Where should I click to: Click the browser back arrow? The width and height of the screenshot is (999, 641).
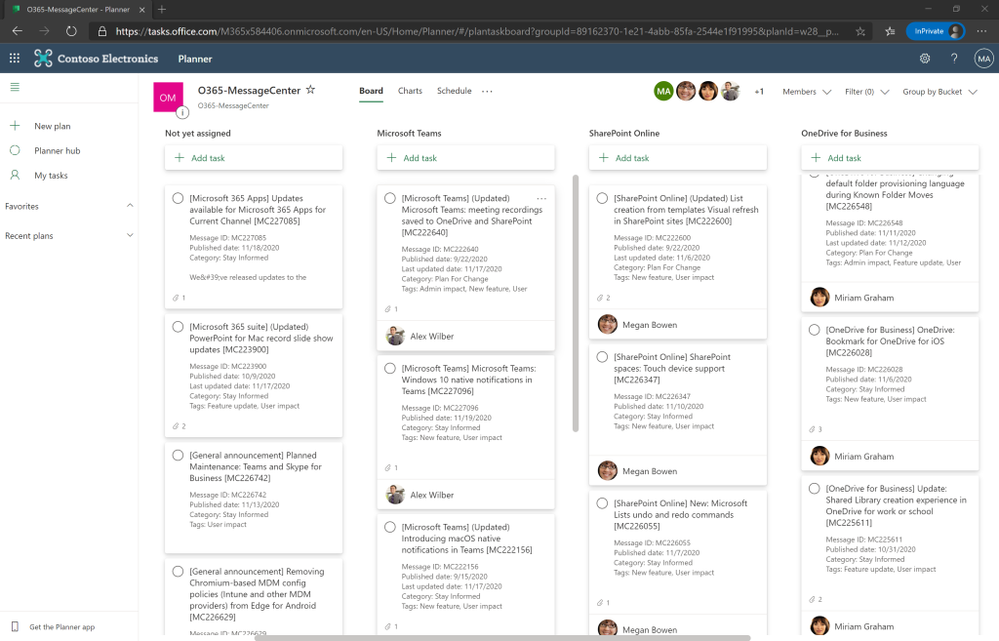(x=17, y=31)
